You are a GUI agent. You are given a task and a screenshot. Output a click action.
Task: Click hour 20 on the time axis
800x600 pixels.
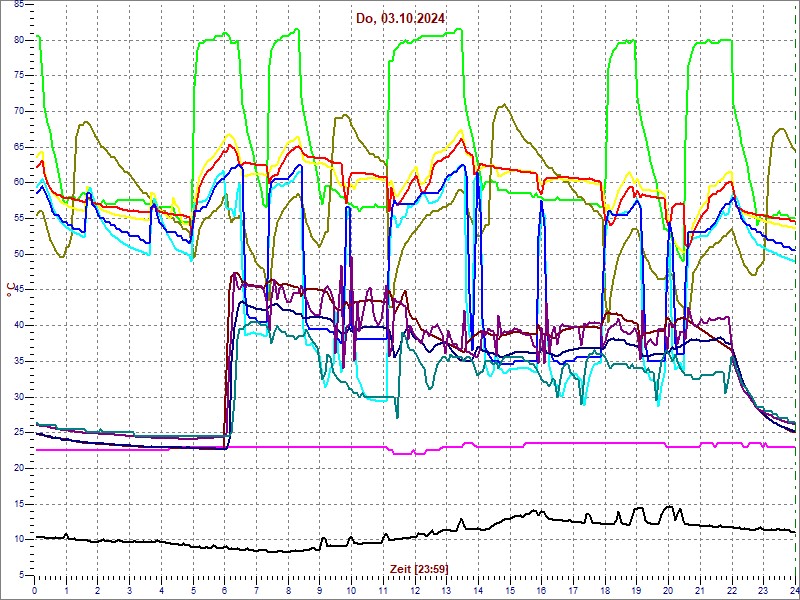[x=668, y=590]
